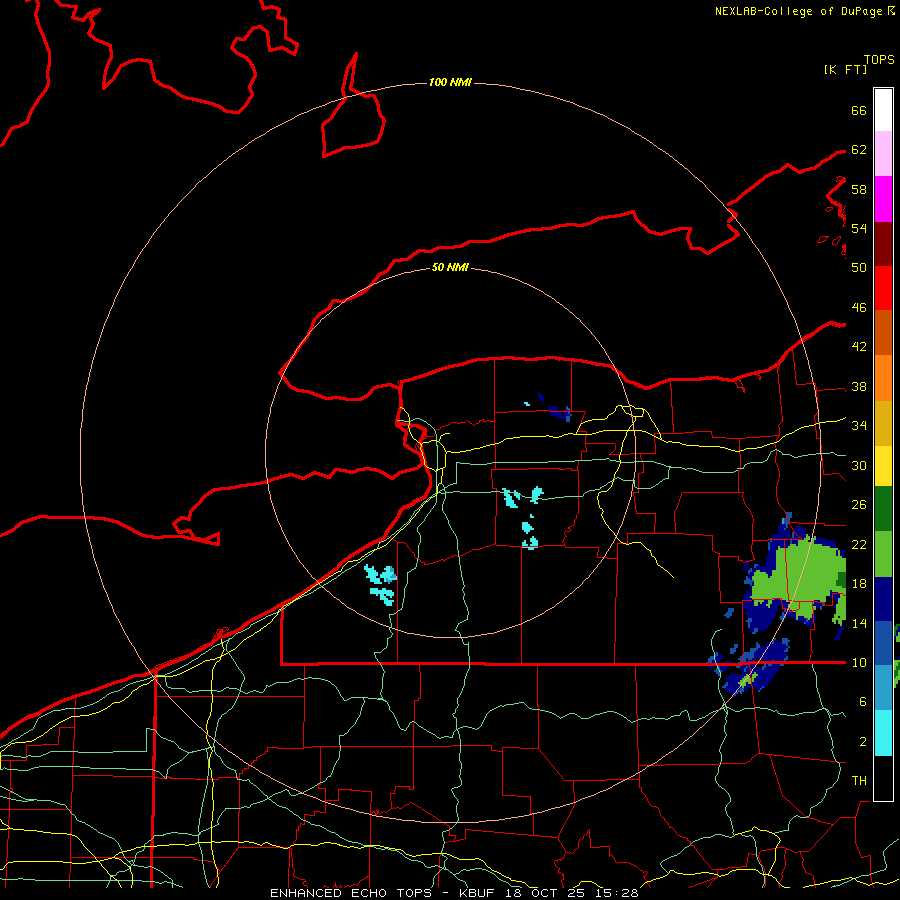Click the legend value label '30'

pyautogui.click(x=859, y=465)
